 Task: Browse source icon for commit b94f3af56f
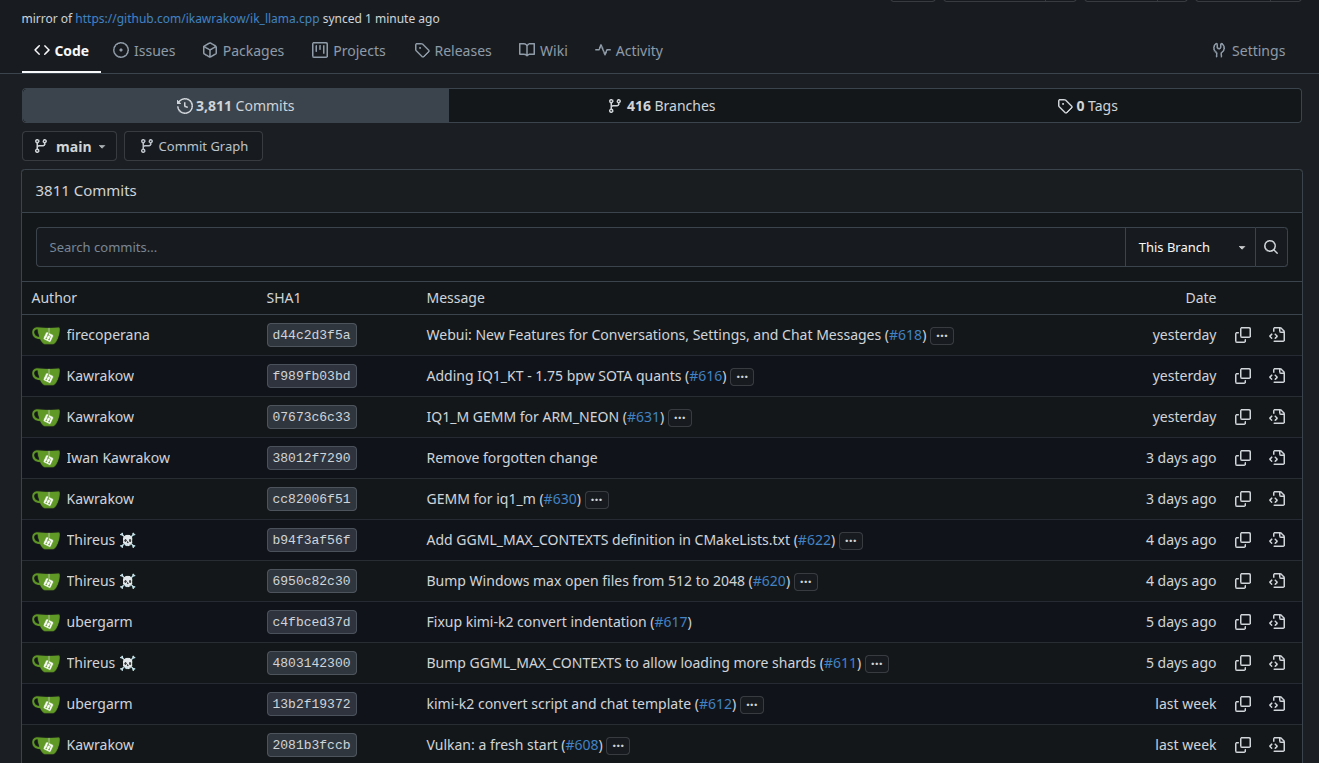pyautogui.click(x=1277, y=540)
